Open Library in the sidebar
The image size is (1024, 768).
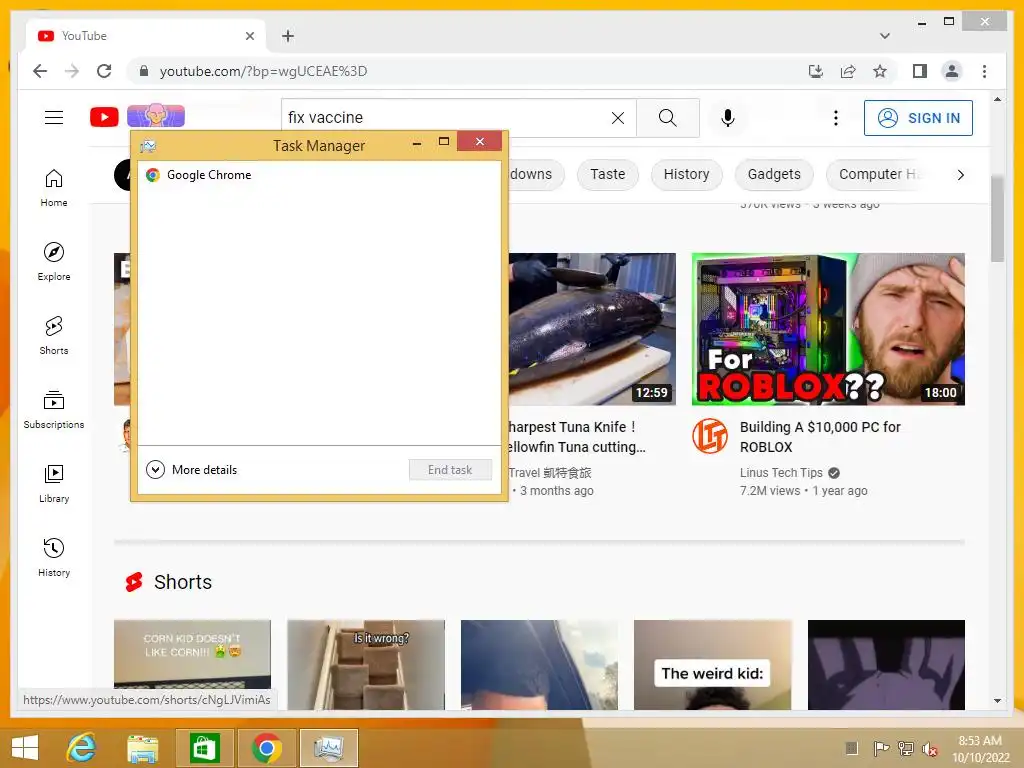(54, 483)
